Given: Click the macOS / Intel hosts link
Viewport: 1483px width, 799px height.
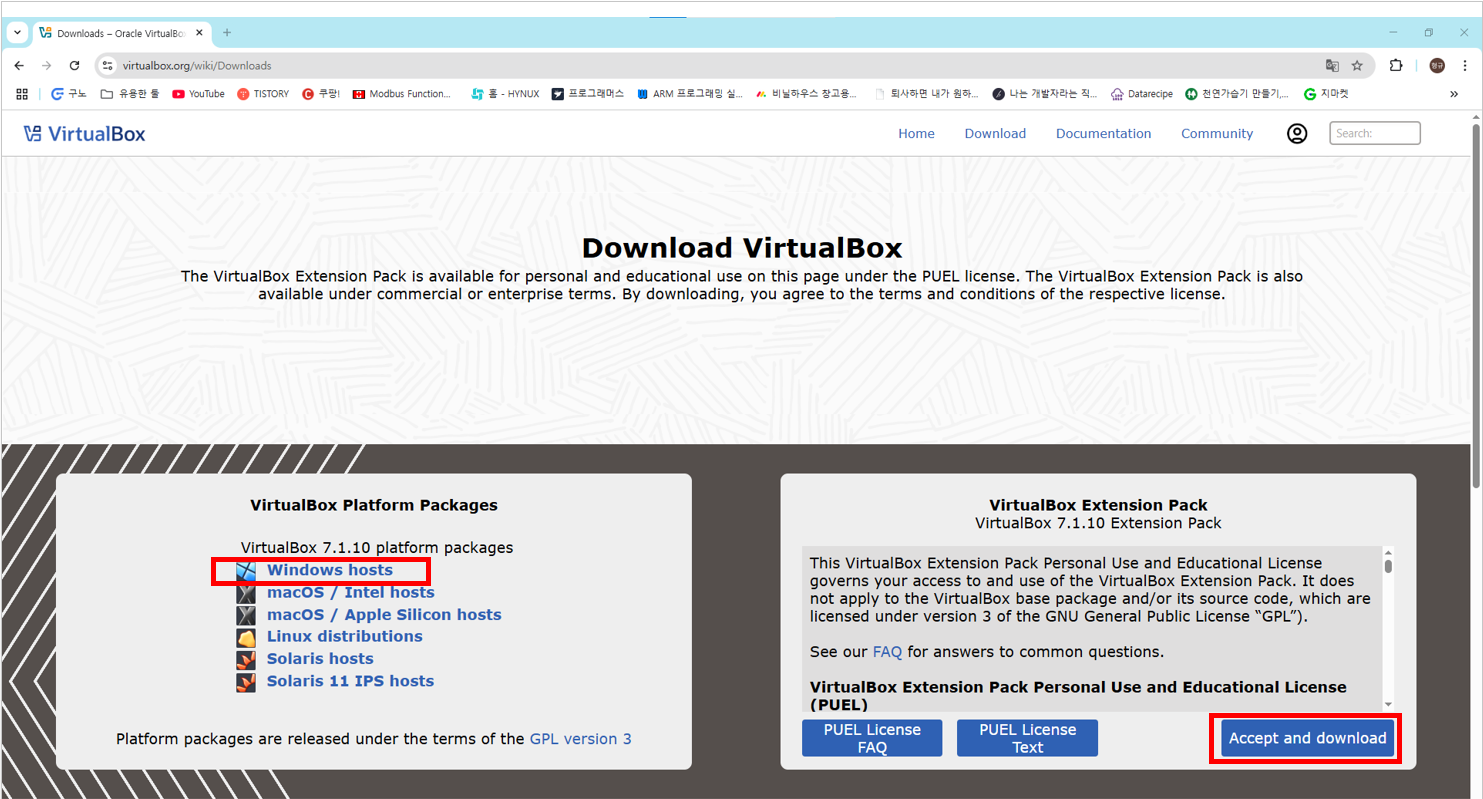Looking at the screenshot, I should click(x=351, y=593).
